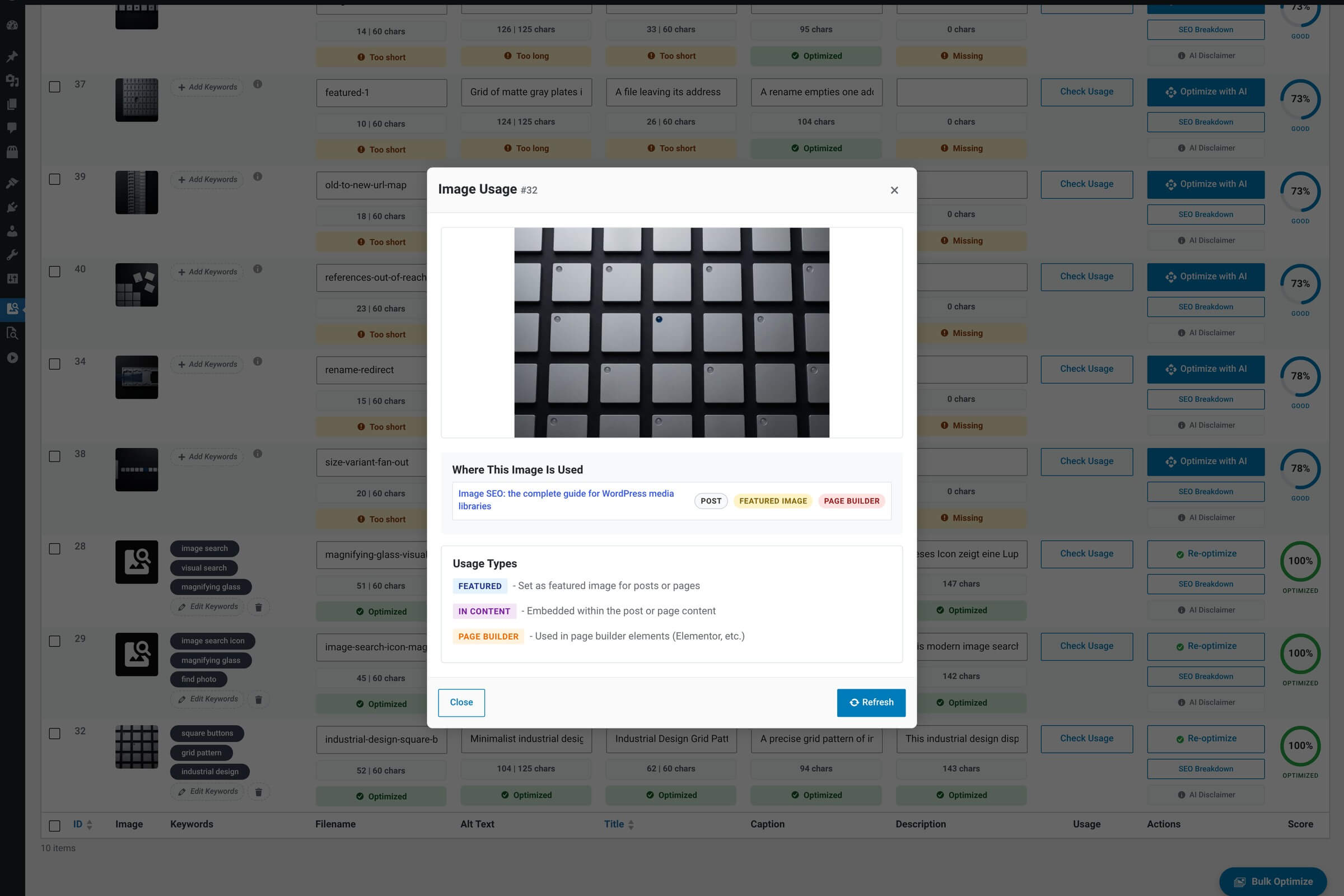Click the PAGE BUILDER tag in usage row

851,501
